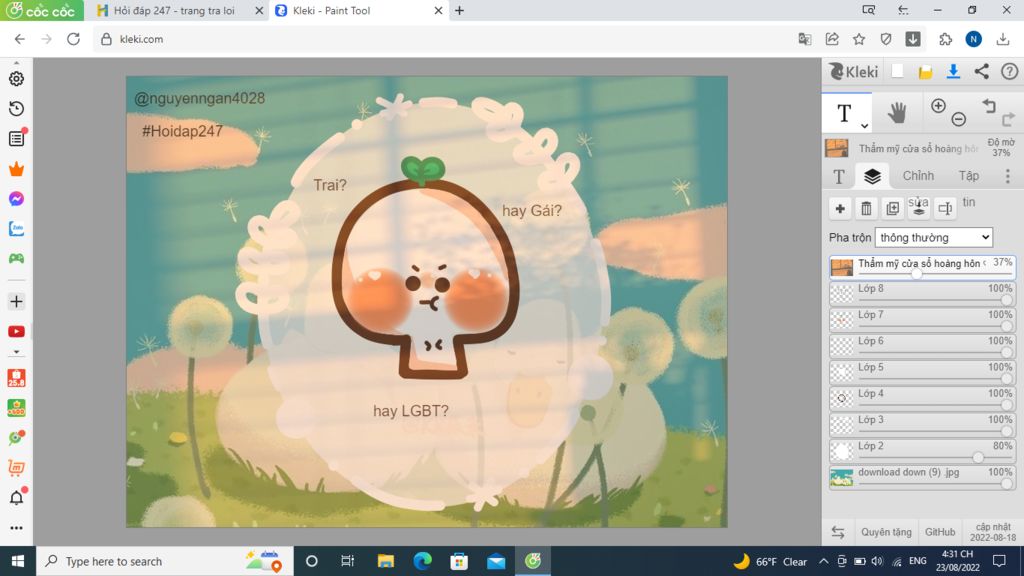Click the download down (9).jpg layer thumbnail
1024x576 pixels.
point(842,477)
